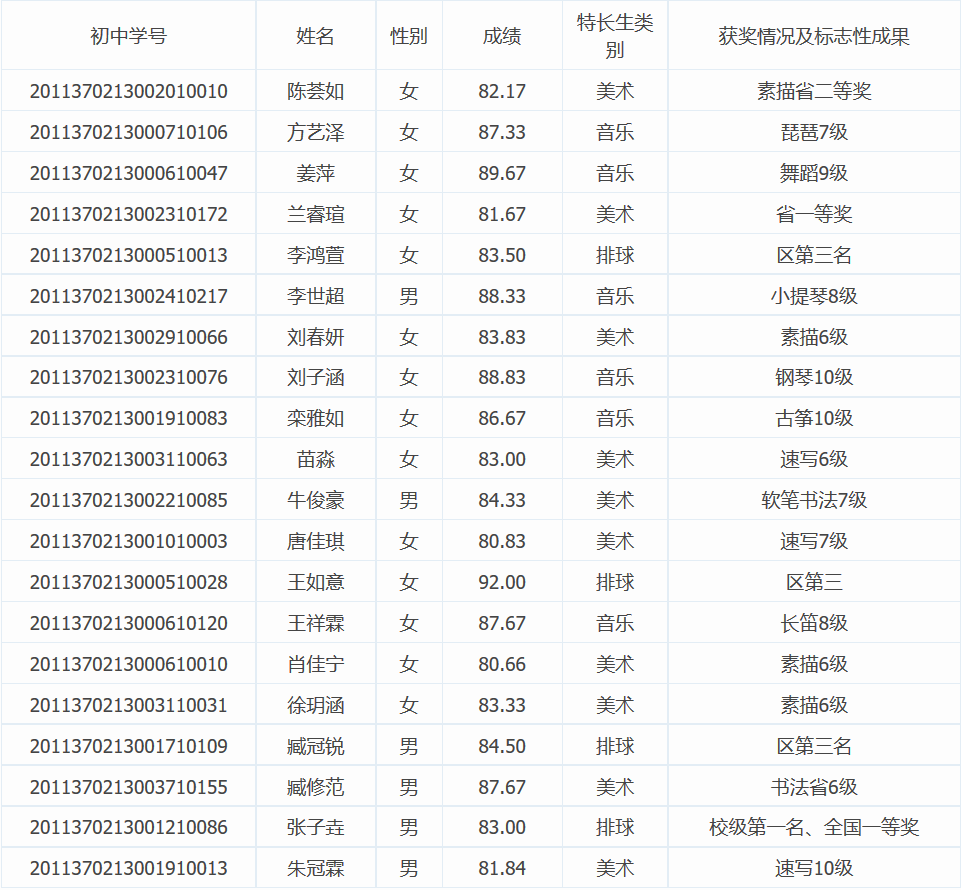Click the 长笛8级 award cell

(813, 624)
